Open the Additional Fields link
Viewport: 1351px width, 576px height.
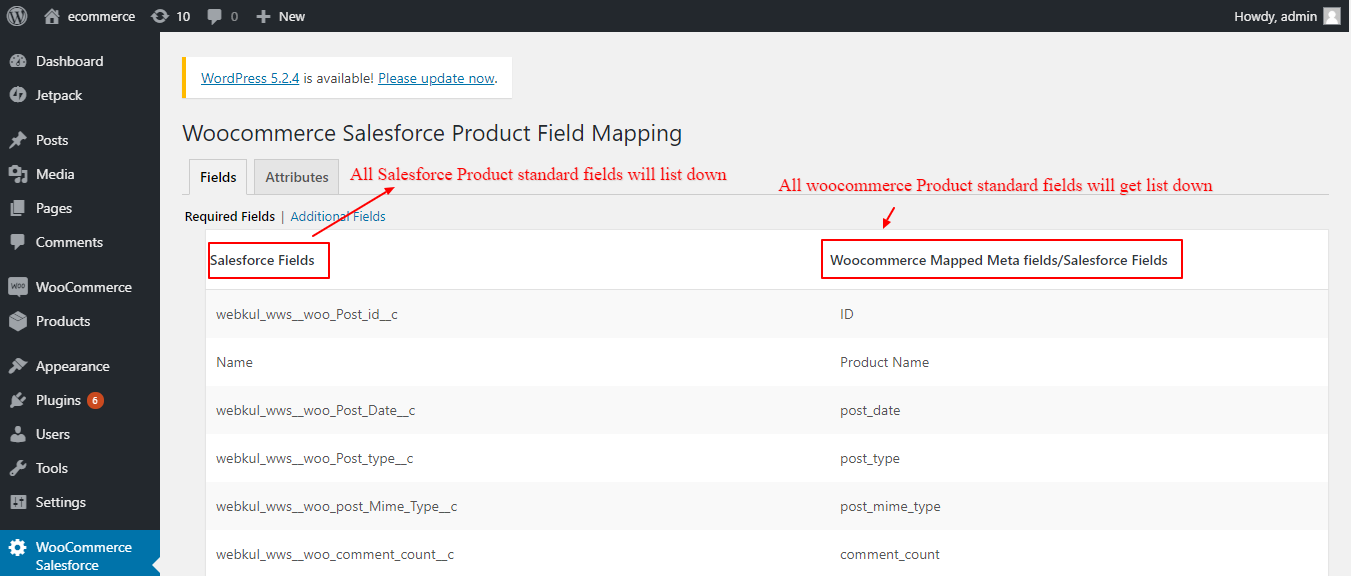tap(338, 216)
